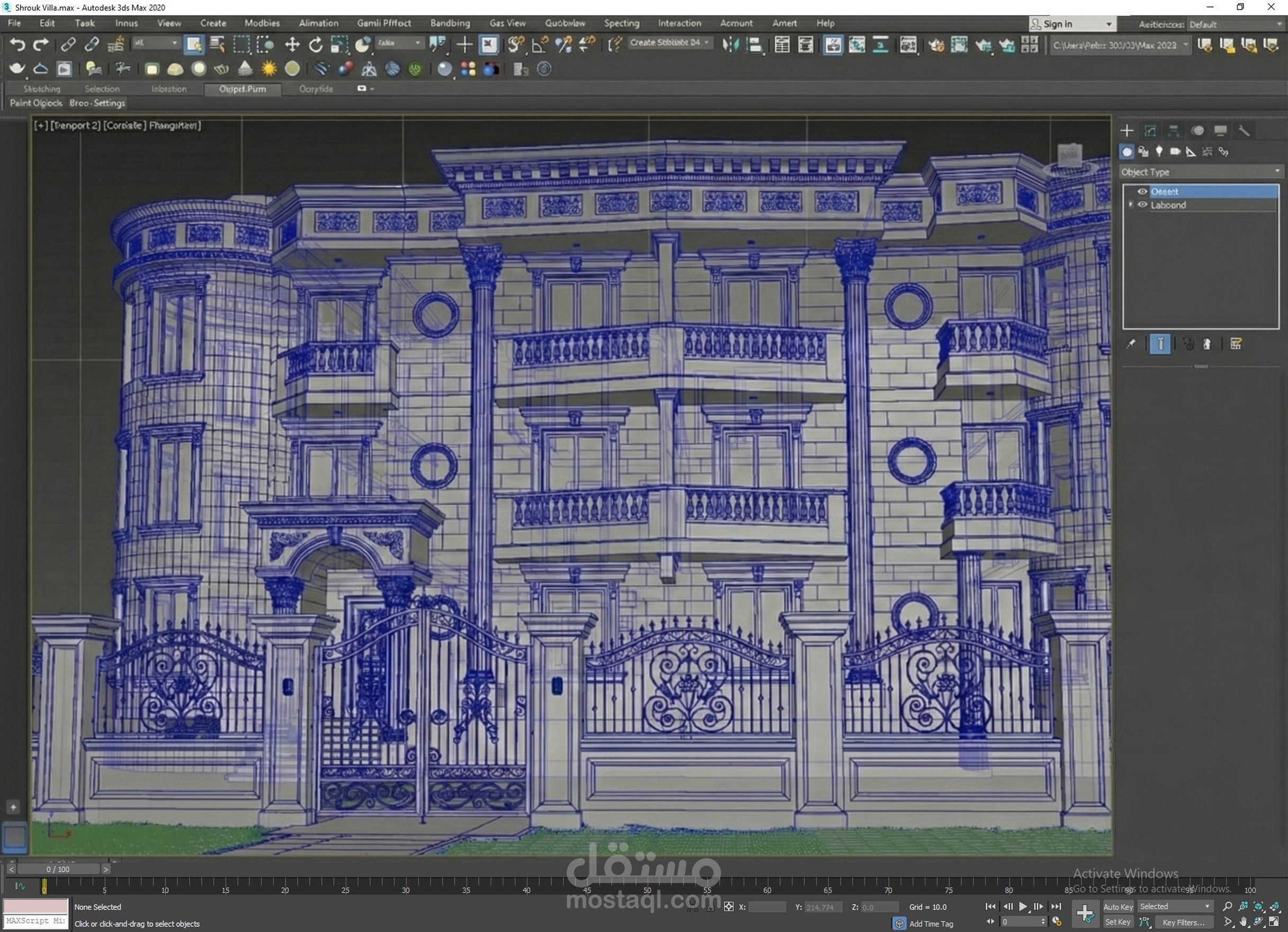Image resolution: width=1288 pixels, height=932 pixels.
Task: Click the Link chain icon
Action: click(68, 44)
